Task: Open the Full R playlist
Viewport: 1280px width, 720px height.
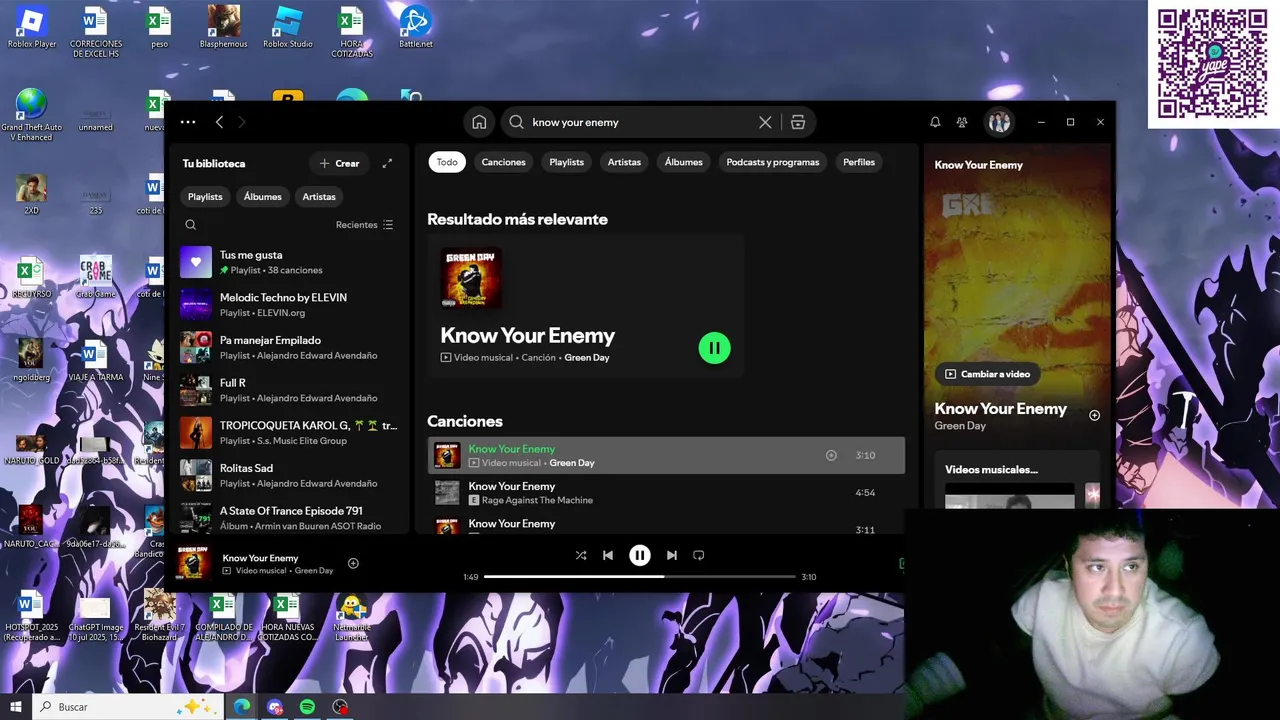Action: [x=290, y=390]
